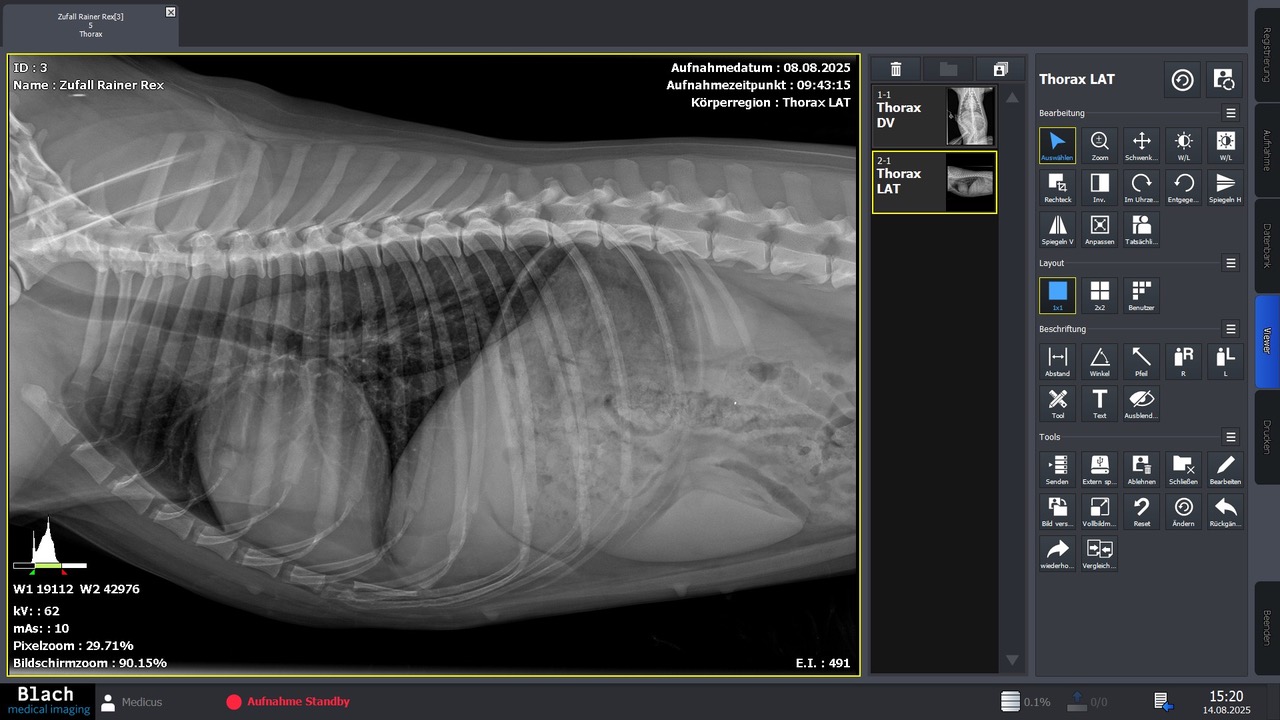This screenshot has width=1280, height=720.
Task: Switch layout to 2x2 grid
Action: tap(1099, 295)
